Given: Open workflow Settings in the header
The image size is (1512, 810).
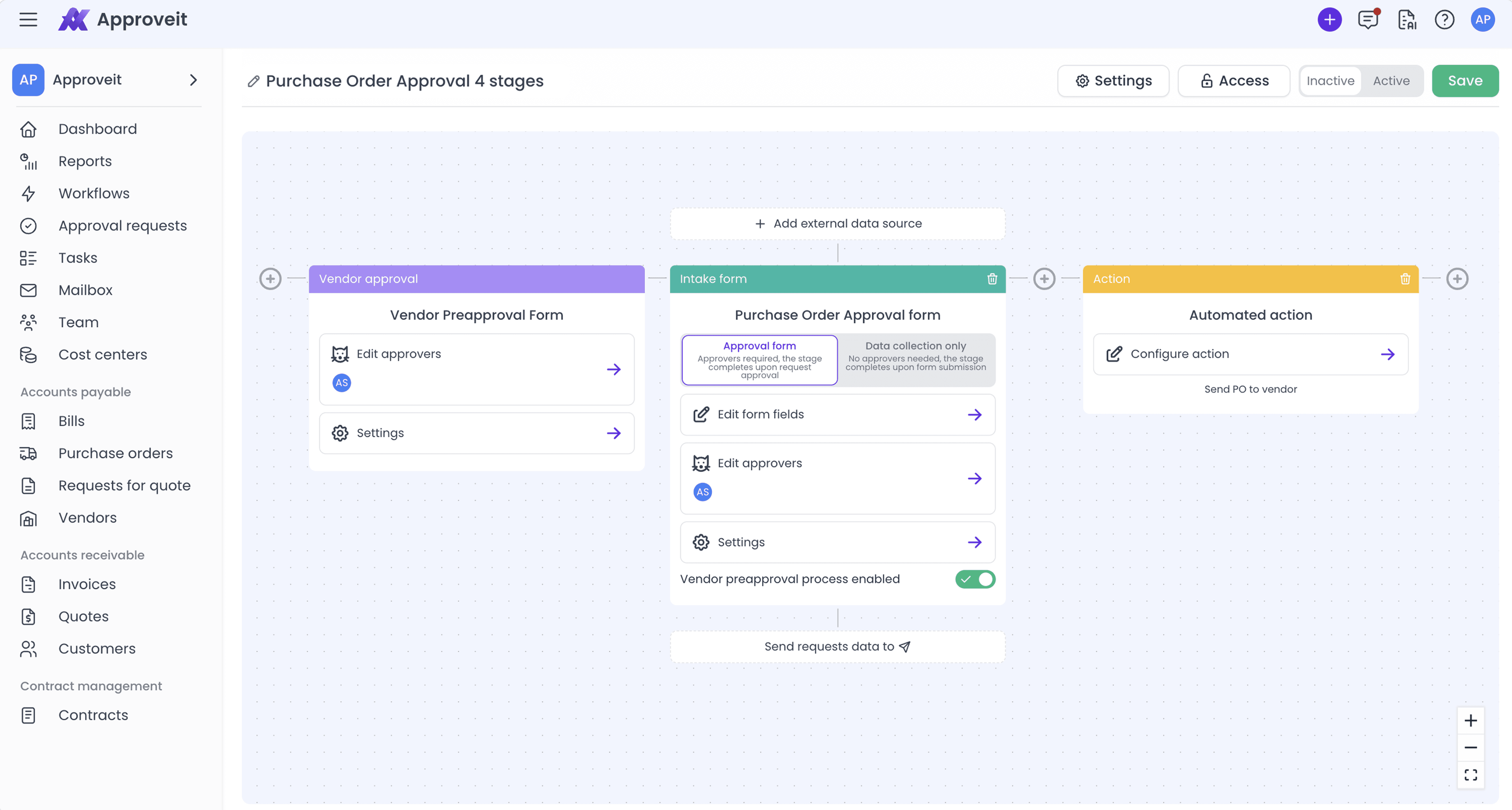Looking at the screenshot, I should pos(1113,81).
